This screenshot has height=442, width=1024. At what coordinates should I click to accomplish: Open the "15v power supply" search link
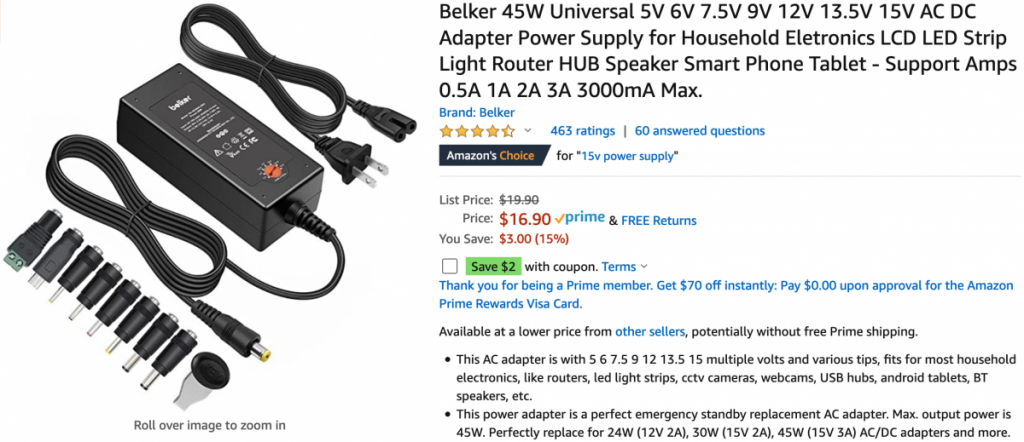[626, 155]
